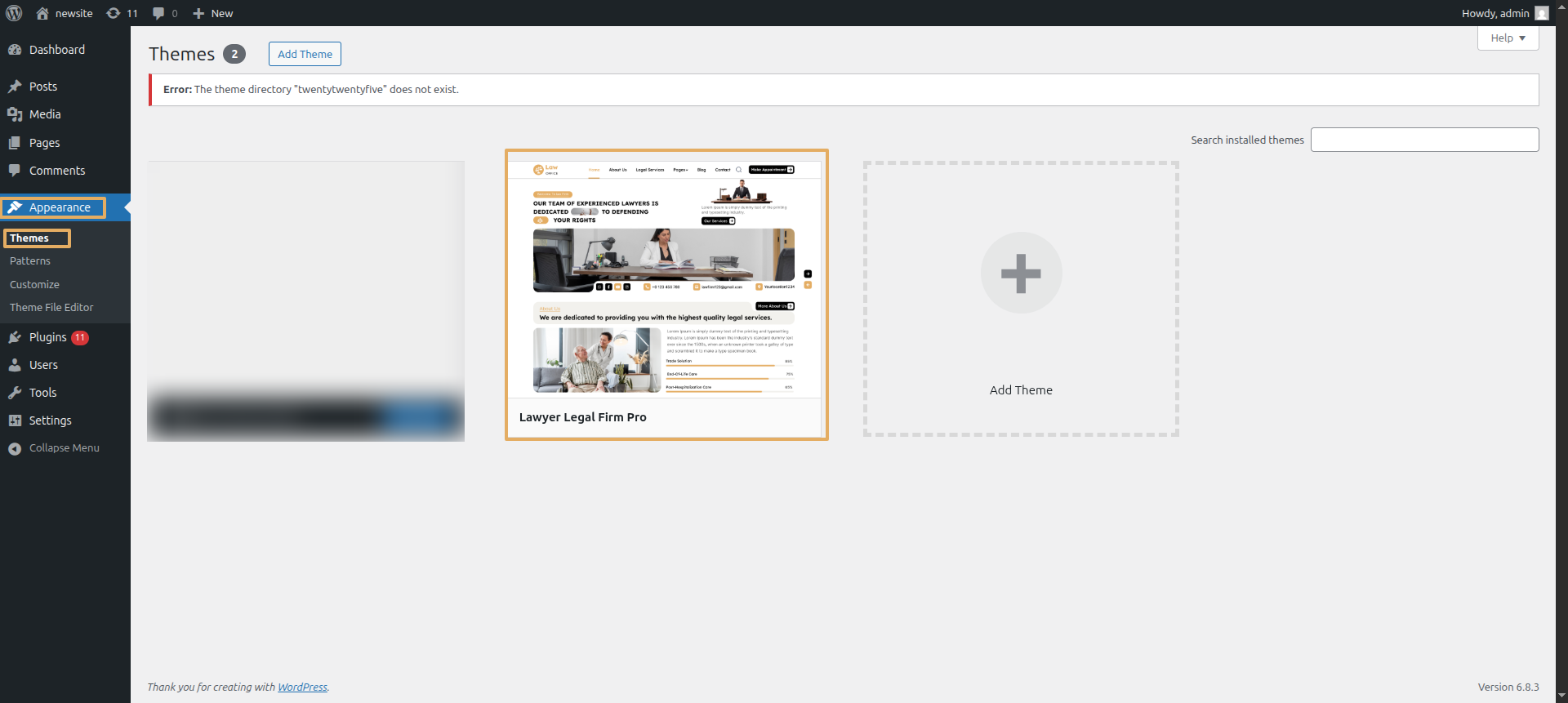Expand the Help dropdown tab
Image resolution: width=1568 pixels, height=703 pixels.
point(1508,38)
